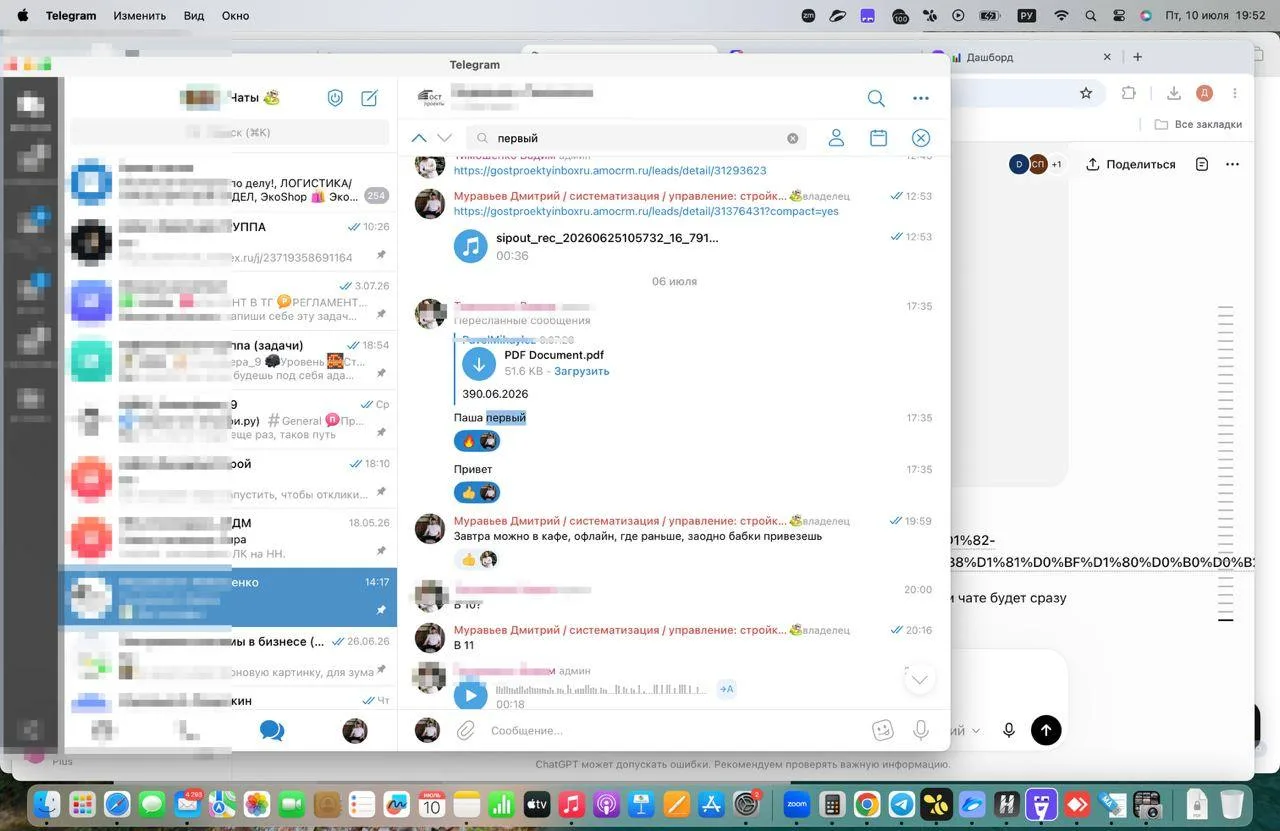Click the 'Загрузить' link

click(x=582, y=371)
